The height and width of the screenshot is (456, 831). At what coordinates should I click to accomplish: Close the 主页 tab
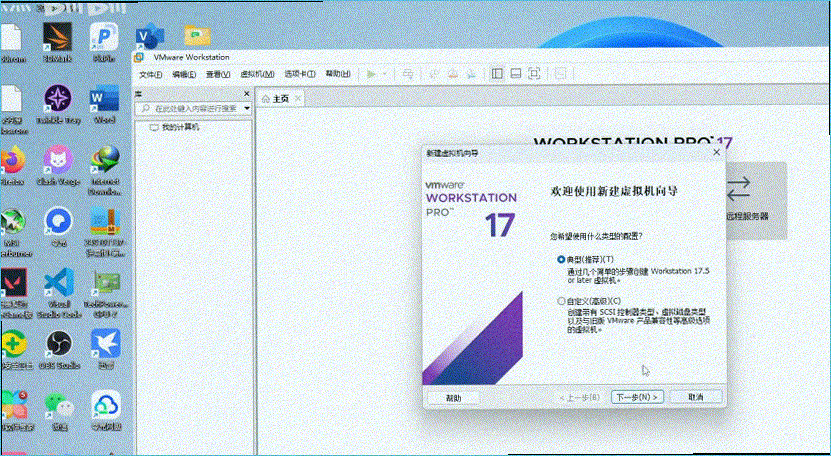point(298,99)
